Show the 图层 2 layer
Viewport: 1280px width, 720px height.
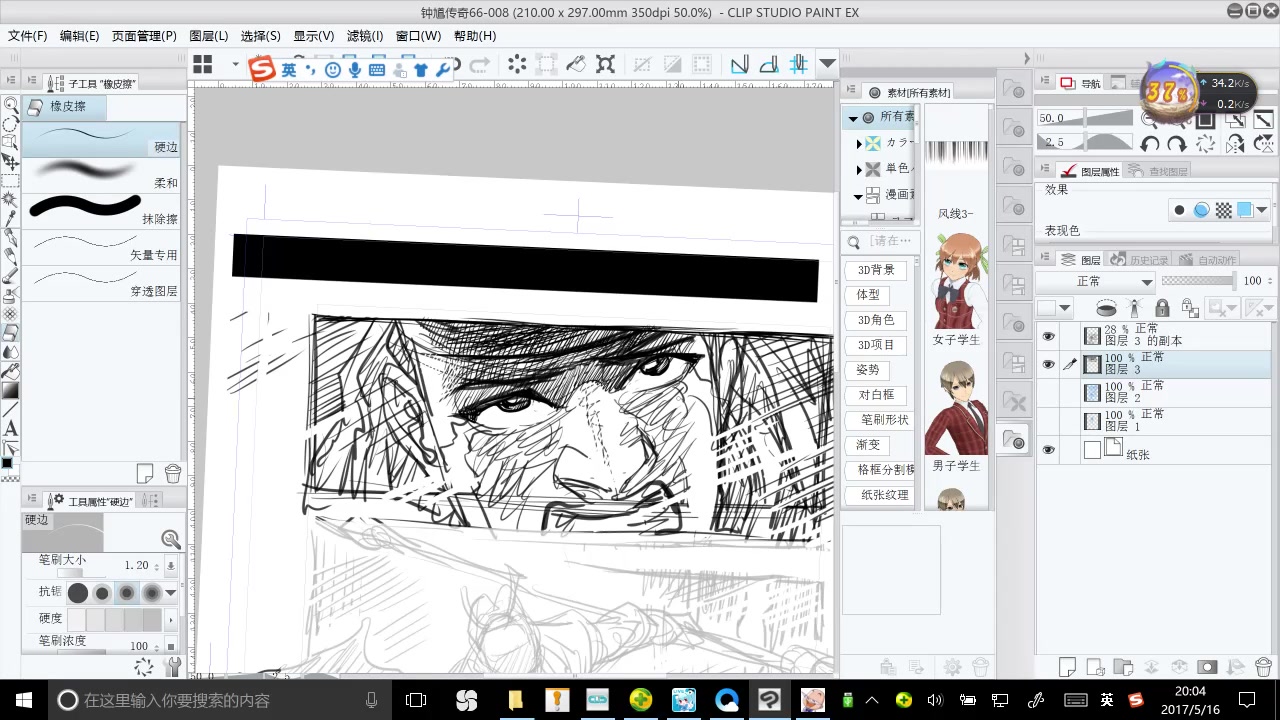coord(1048,393)
